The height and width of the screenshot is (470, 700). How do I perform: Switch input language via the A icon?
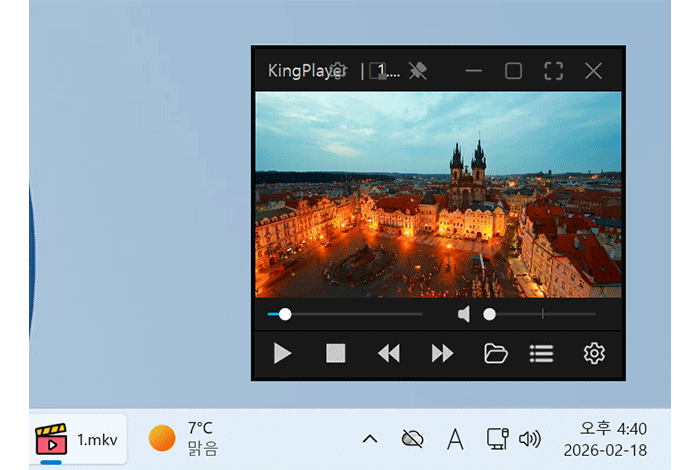coord(455,439)
